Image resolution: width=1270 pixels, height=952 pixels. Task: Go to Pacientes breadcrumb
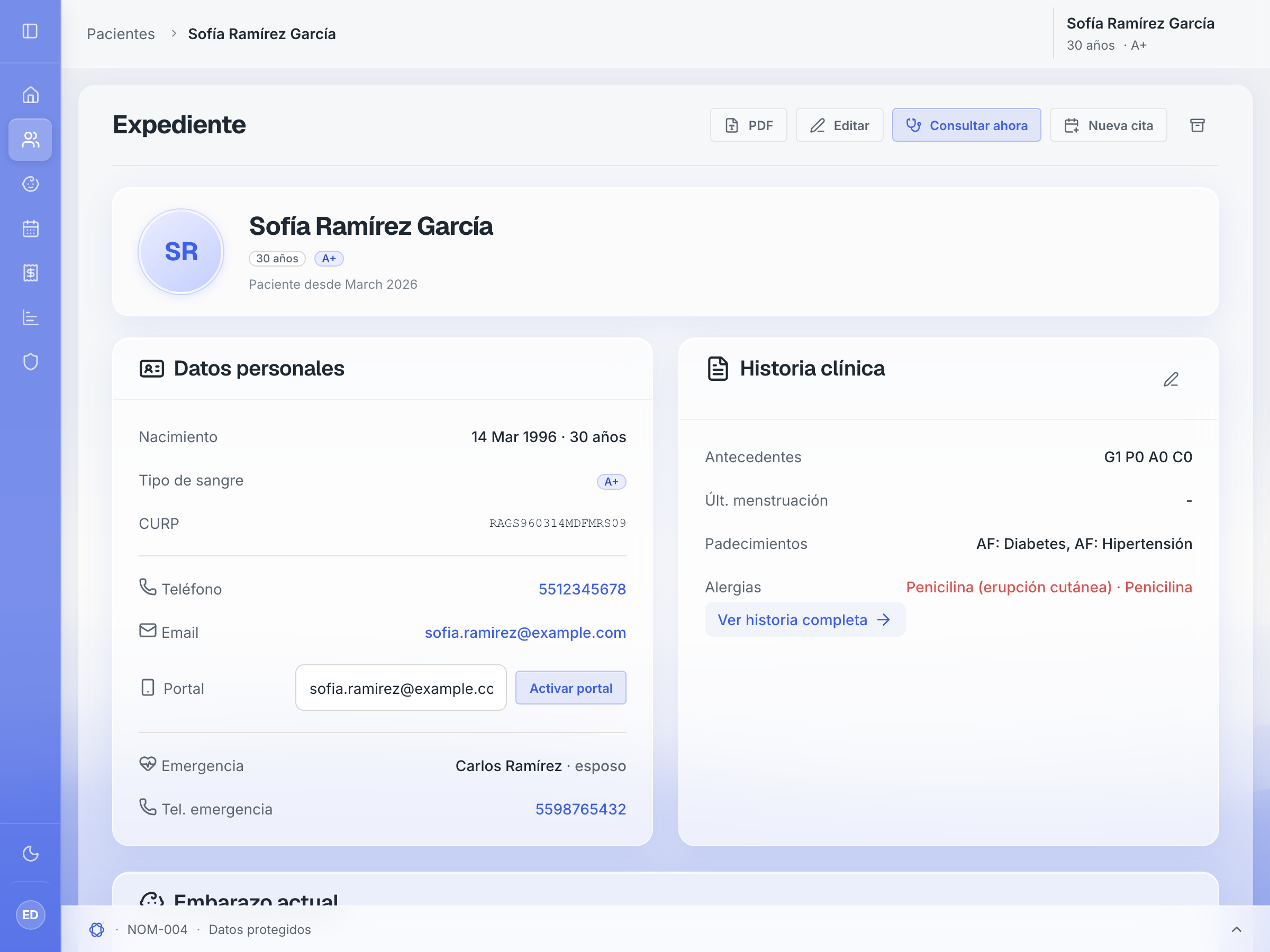(x=121, y=34)
